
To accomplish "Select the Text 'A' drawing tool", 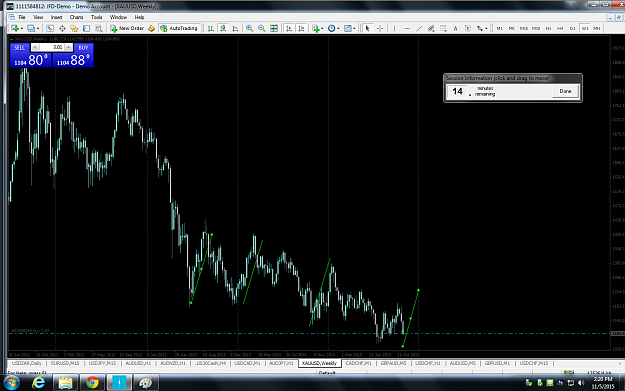I will click(x=456, y=28).
